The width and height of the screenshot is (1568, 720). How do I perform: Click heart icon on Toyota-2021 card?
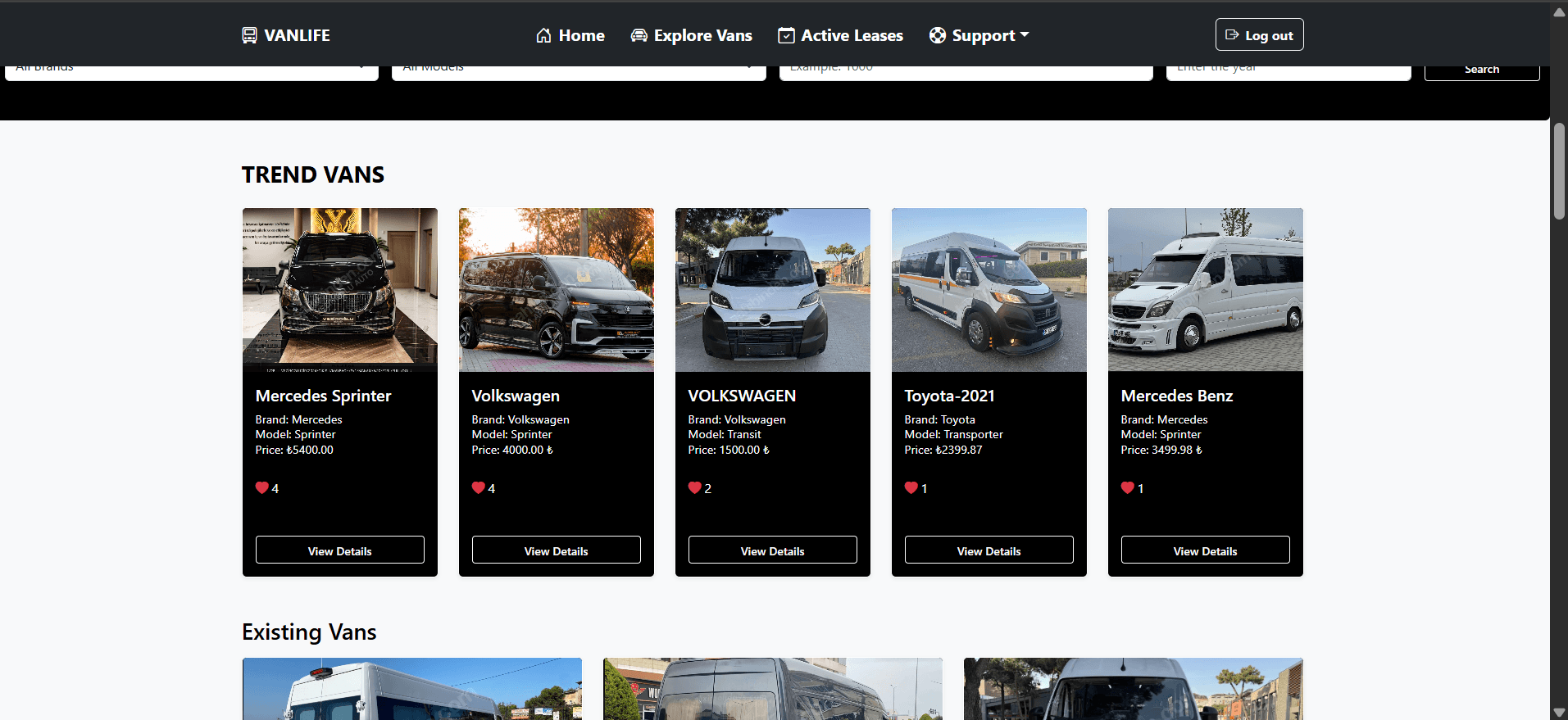[911, 487]
